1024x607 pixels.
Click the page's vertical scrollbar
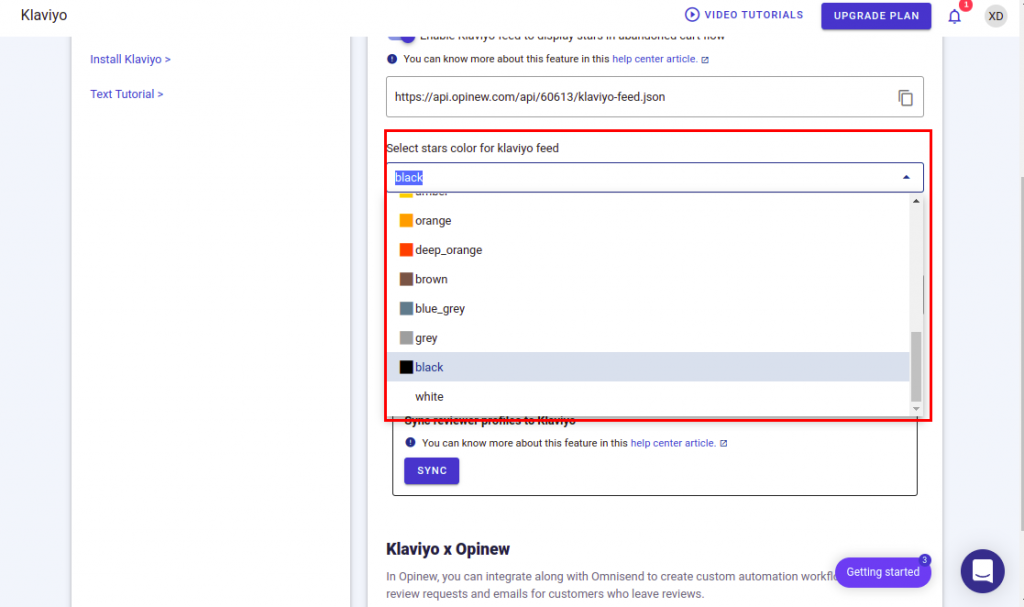tap(1020, 353)
